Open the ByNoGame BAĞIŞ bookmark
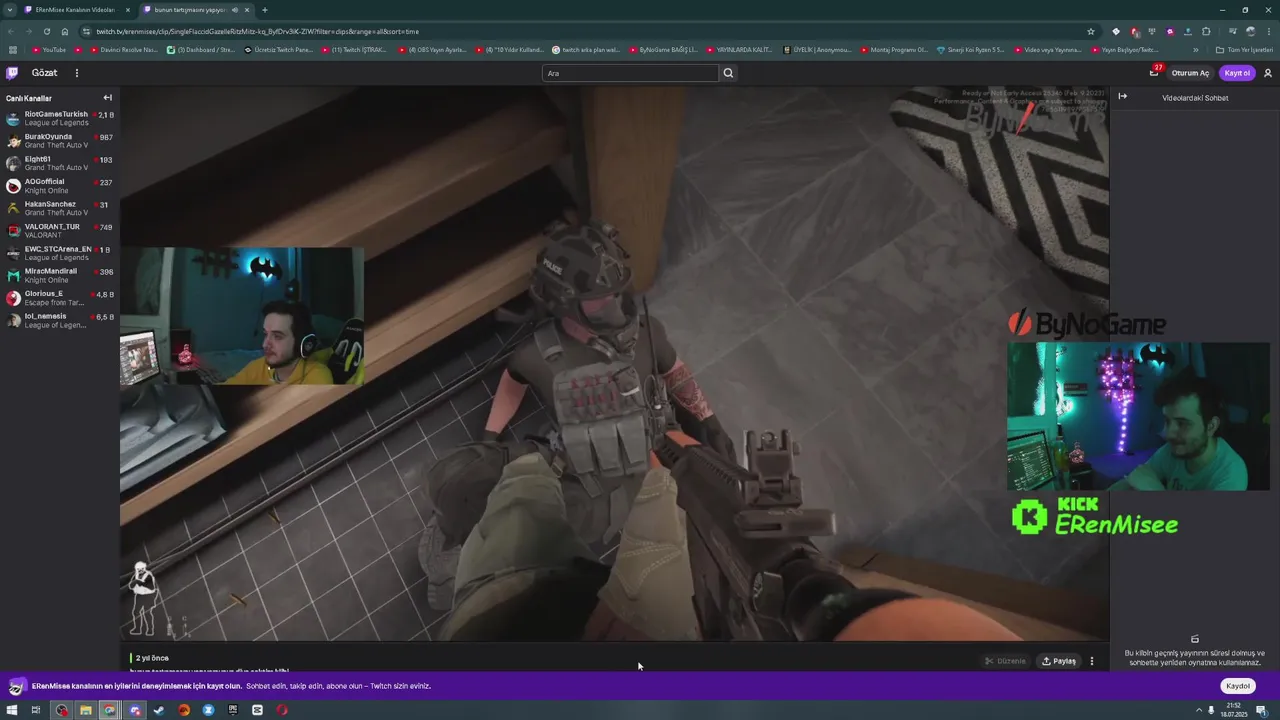1280x720 pixels. tap(663, 49)
